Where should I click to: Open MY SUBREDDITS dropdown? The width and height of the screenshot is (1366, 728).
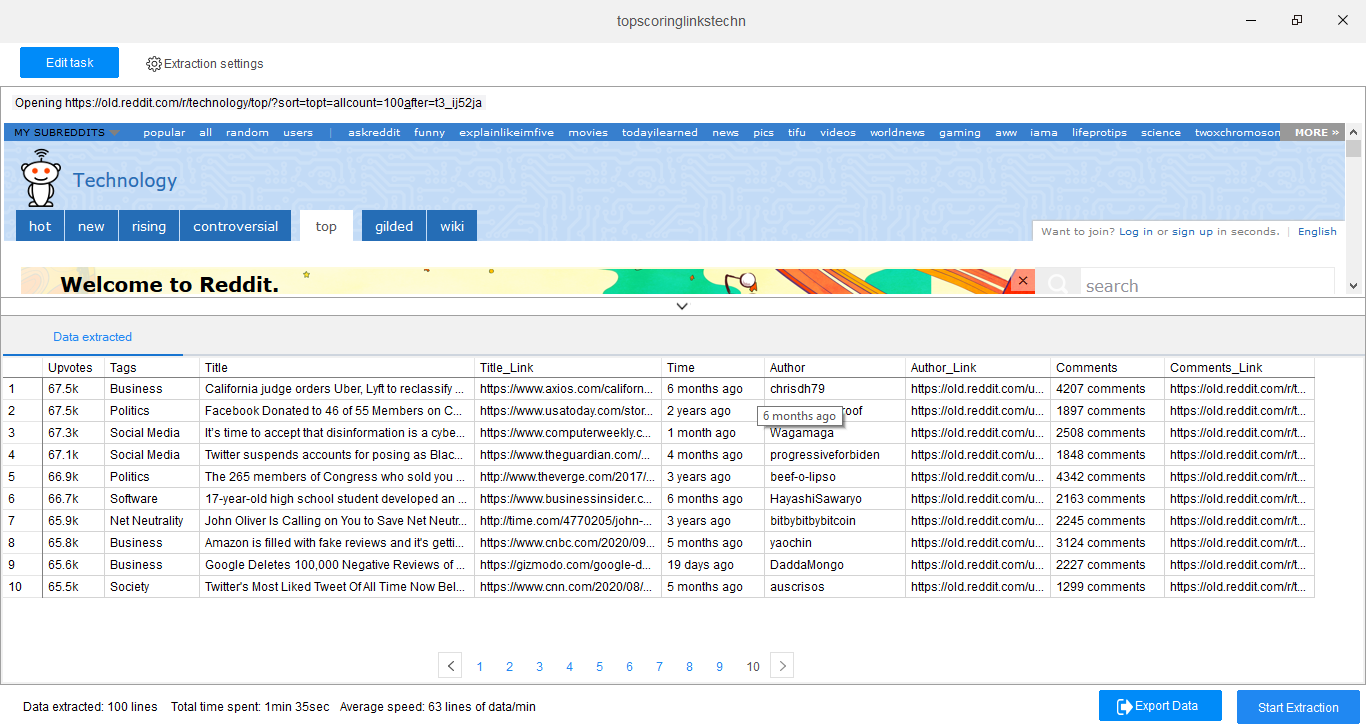[66, 132]
